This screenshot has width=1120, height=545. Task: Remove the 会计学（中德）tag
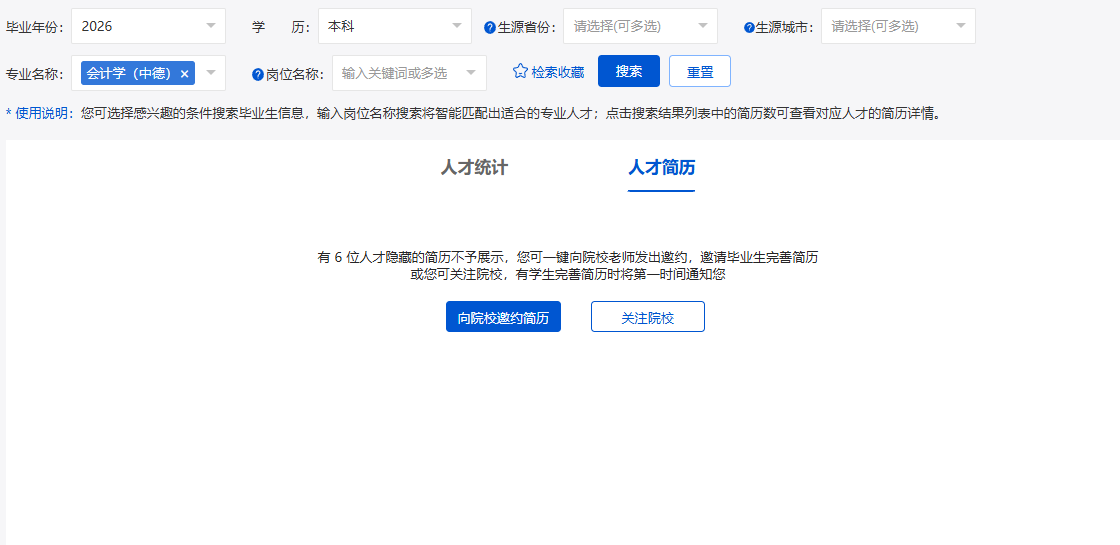pos(184,74)
